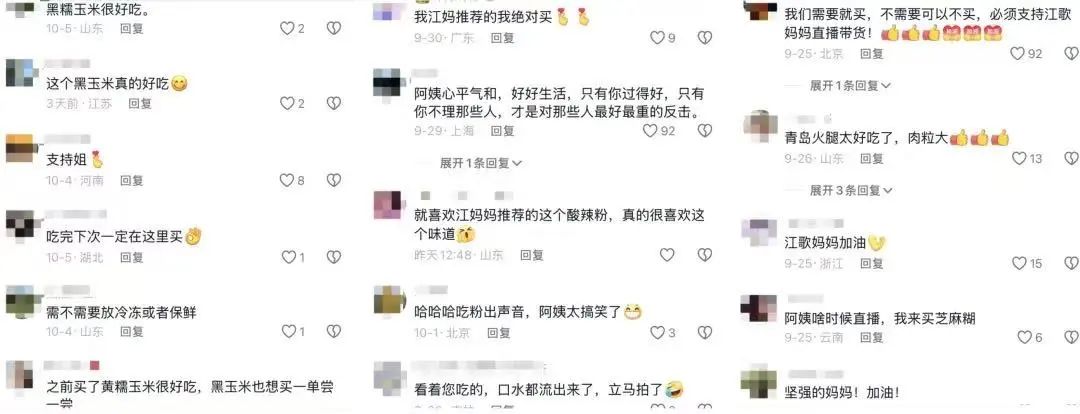Tap heart on 需不需要放冷冻或者保鲜 comment
Viewport: 1080px width, 414px height.
(289, 331)
